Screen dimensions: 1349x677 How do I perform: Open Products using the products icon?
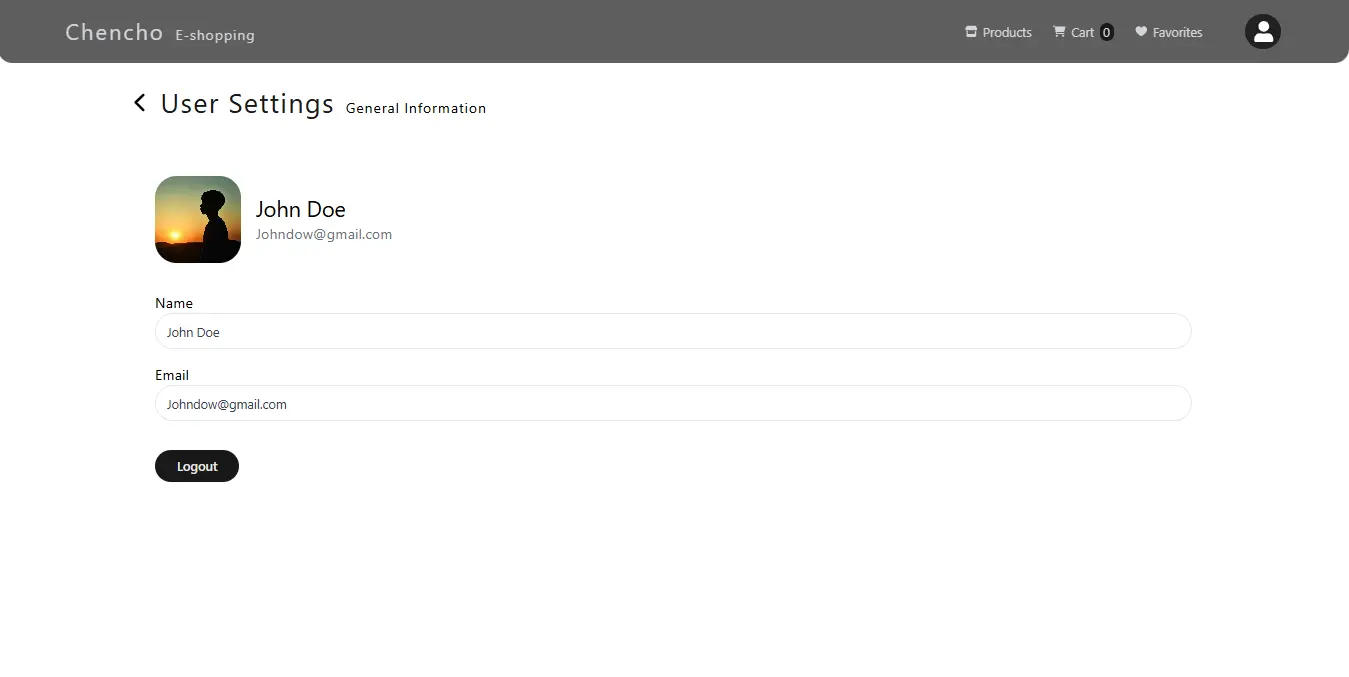click(969, 31)
